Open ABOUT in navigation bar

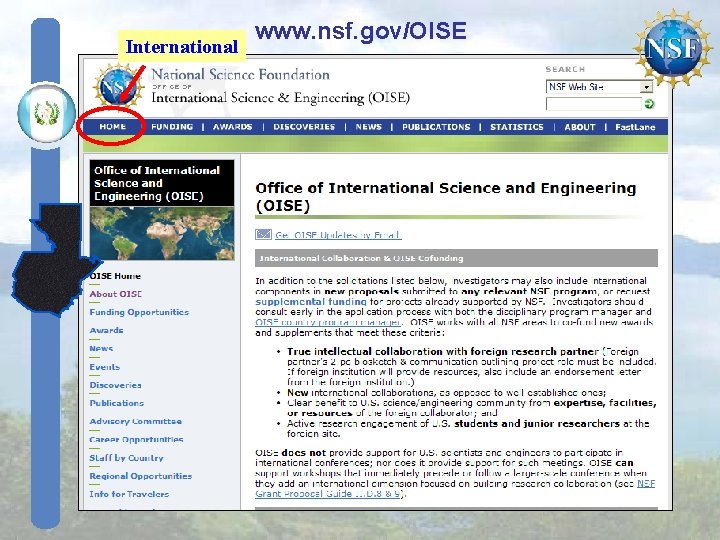coord(580,127)
